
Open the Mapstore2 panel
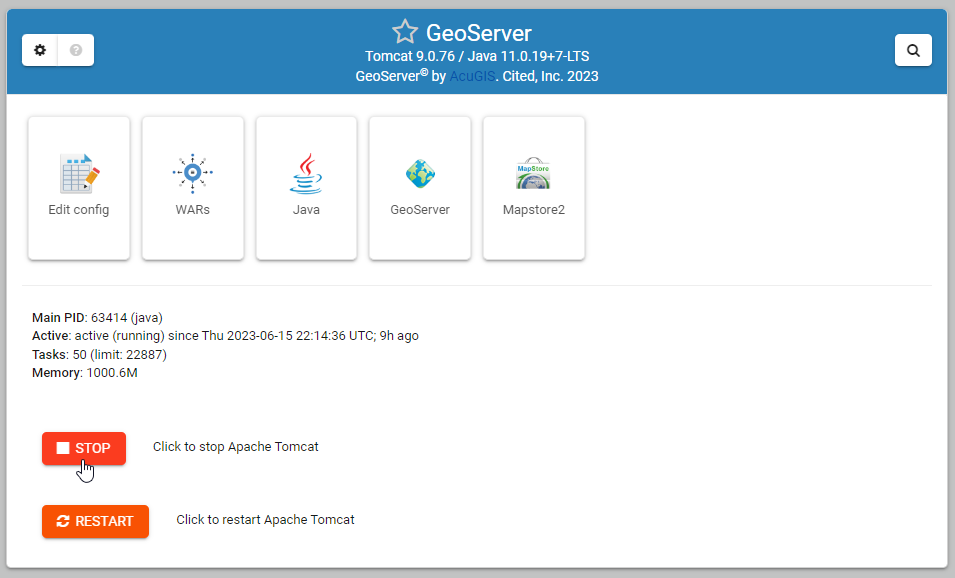point(533,187)
